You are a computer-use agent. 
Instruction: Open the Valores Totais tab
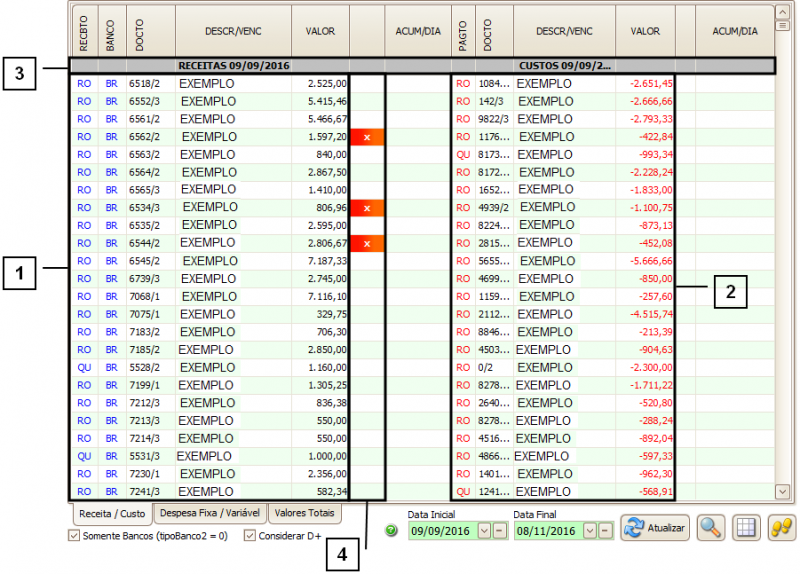pyautogui.click(x=305, y=513)
